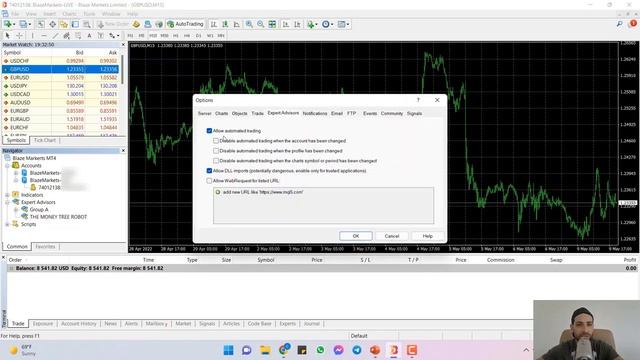Check disable trading when account changed
640x360 pixels.
click(216, 141)
